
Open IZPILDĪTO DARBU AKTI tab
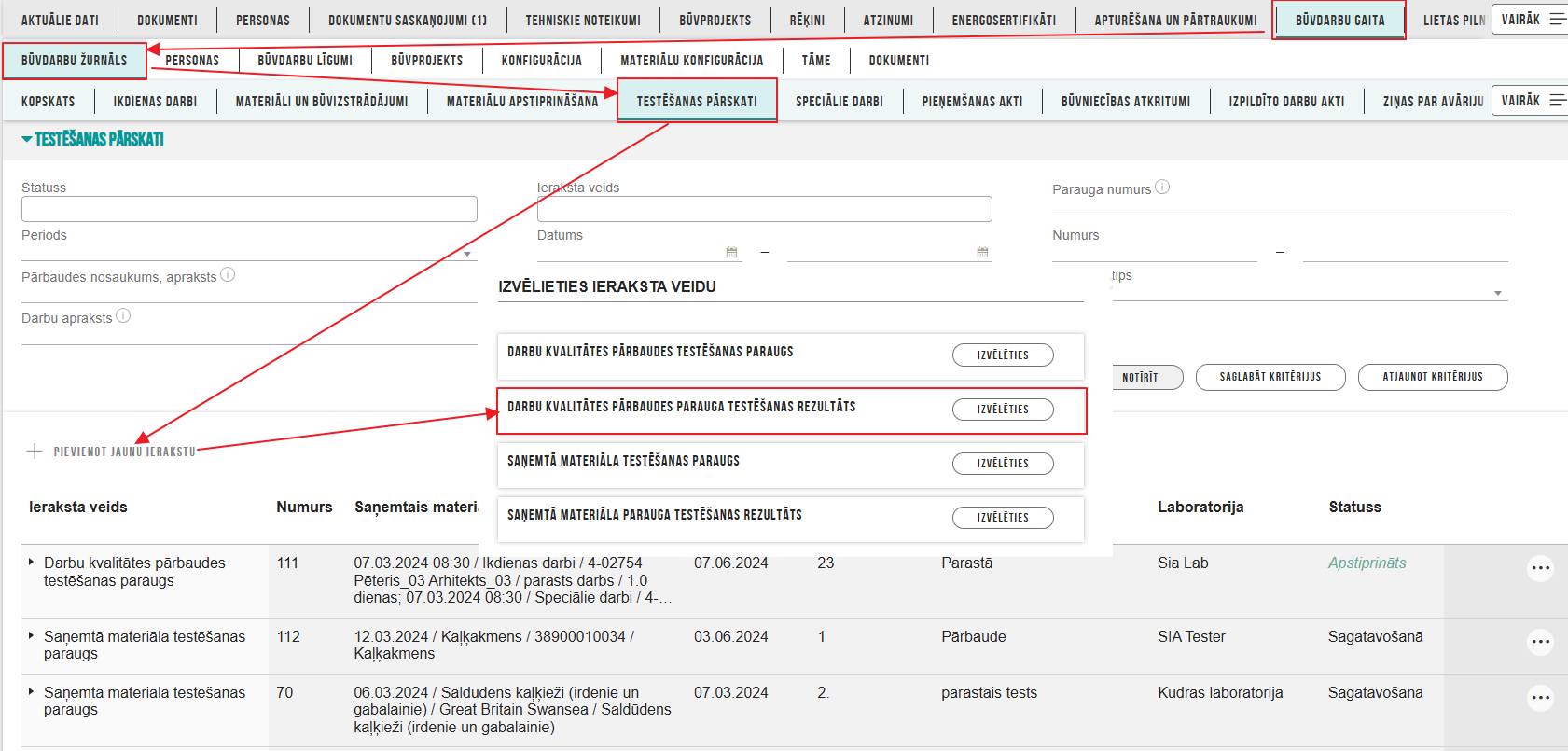[x=1286, y=101]
